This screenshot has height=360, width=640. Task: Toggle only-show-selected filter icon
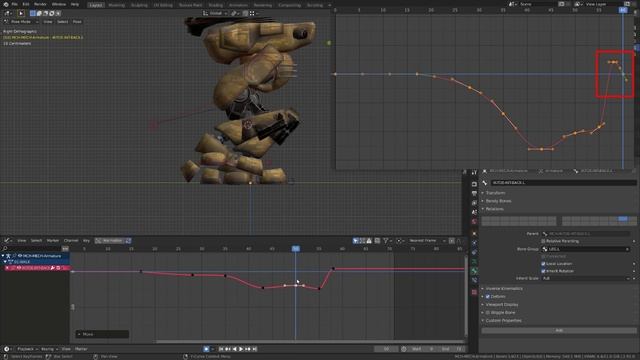pos(356,241)
